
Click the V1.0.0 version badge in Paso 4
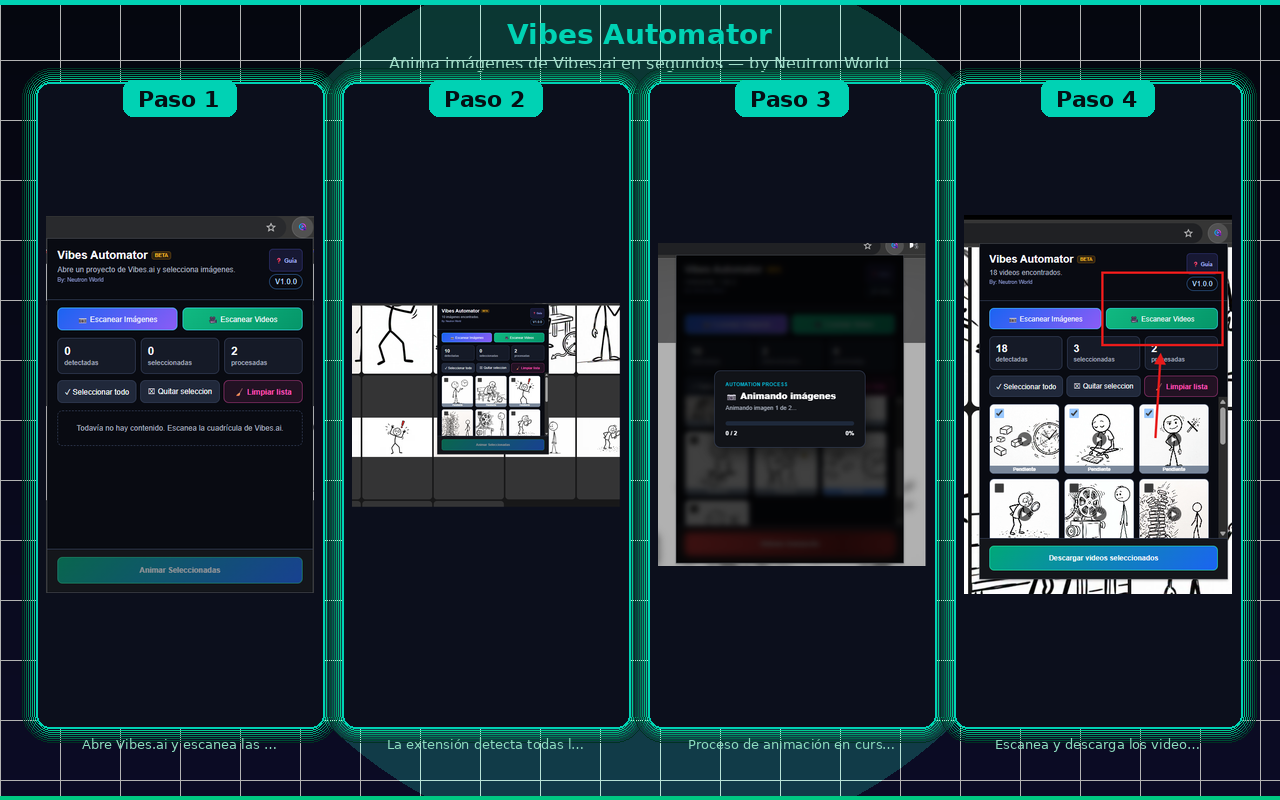pyautogui.click(x=1202, y=284)
